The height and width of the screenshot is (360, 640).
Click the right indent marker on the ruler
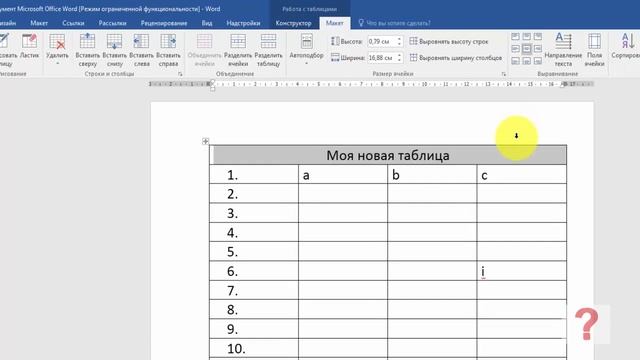[563, 85]
